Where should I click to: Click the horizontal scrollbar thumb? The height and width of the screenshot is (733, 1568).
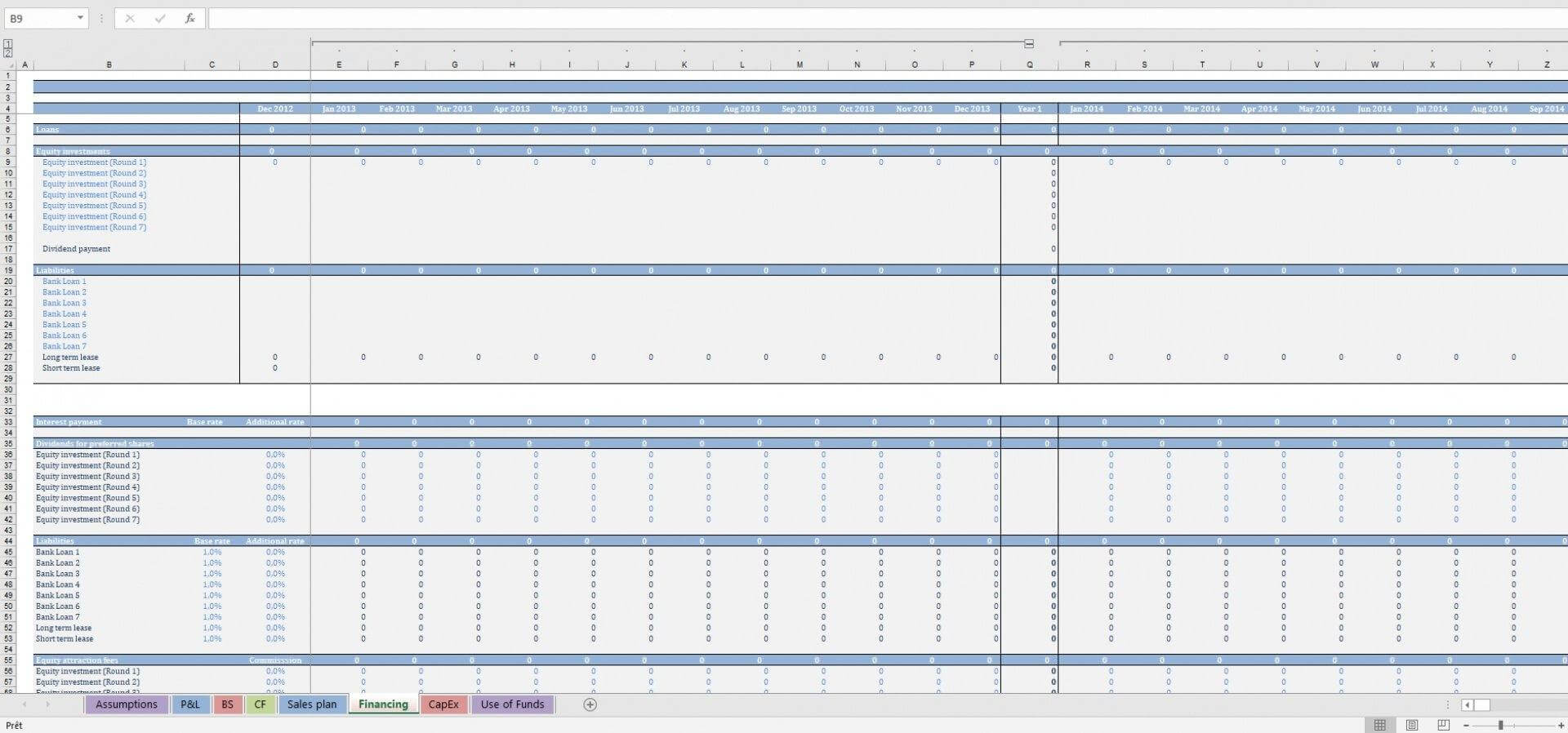[x=1482, y=704]
